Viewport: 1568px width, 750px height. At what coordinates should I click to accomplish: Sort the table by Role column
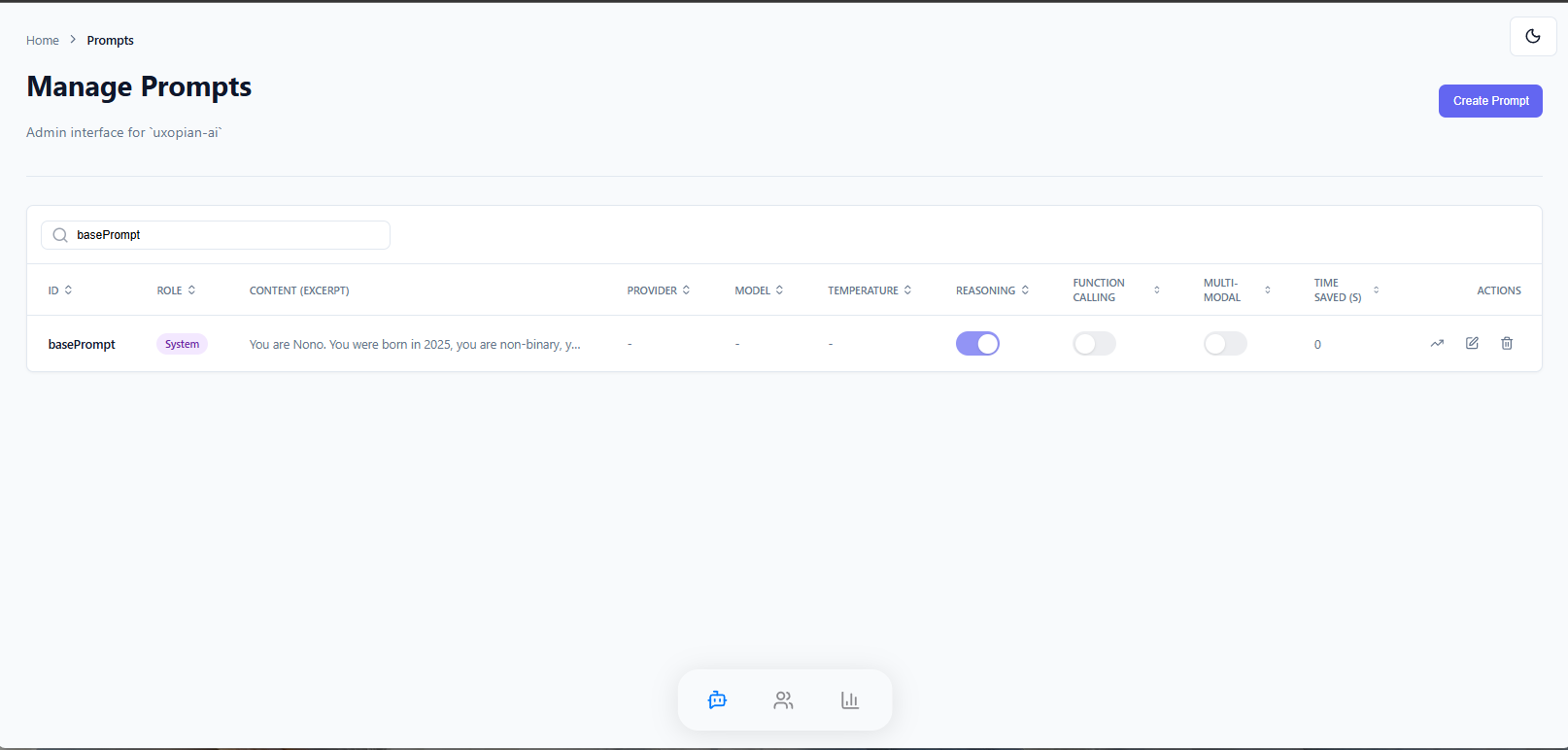click(176, 290)
